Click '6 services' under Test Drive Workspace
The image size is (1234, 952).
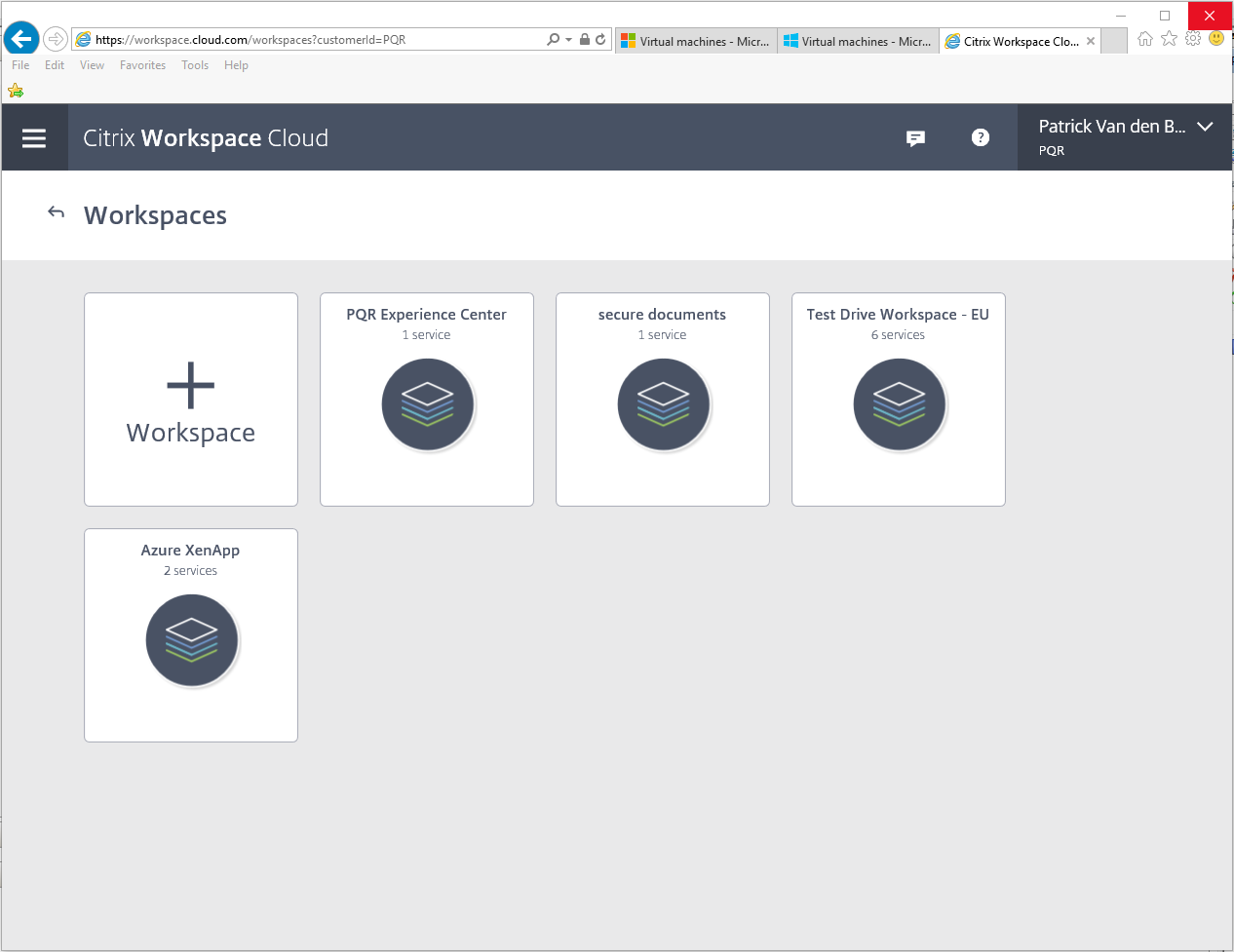tap(899, 335)
